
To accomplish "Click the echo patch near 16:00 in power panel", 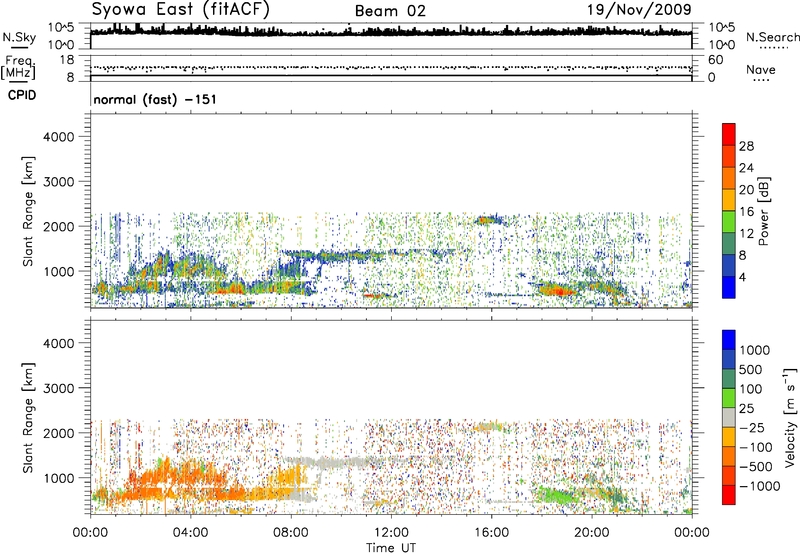I will tap(489, 220).
